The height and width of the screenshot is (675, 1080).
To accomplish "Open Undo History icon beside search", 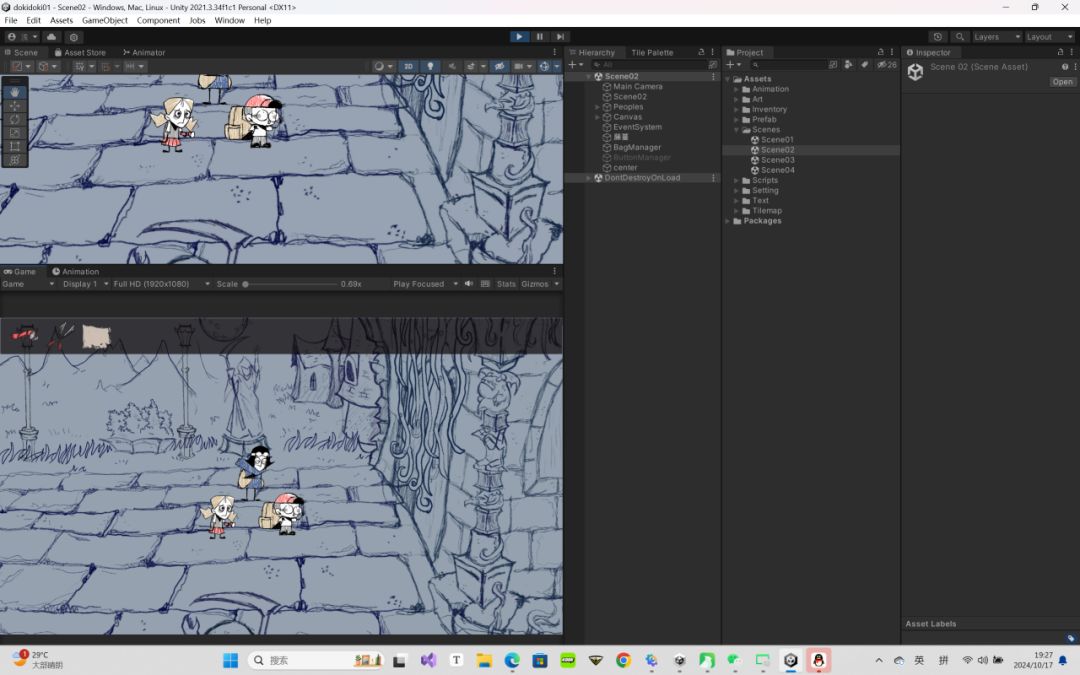I will pos(937,37).
